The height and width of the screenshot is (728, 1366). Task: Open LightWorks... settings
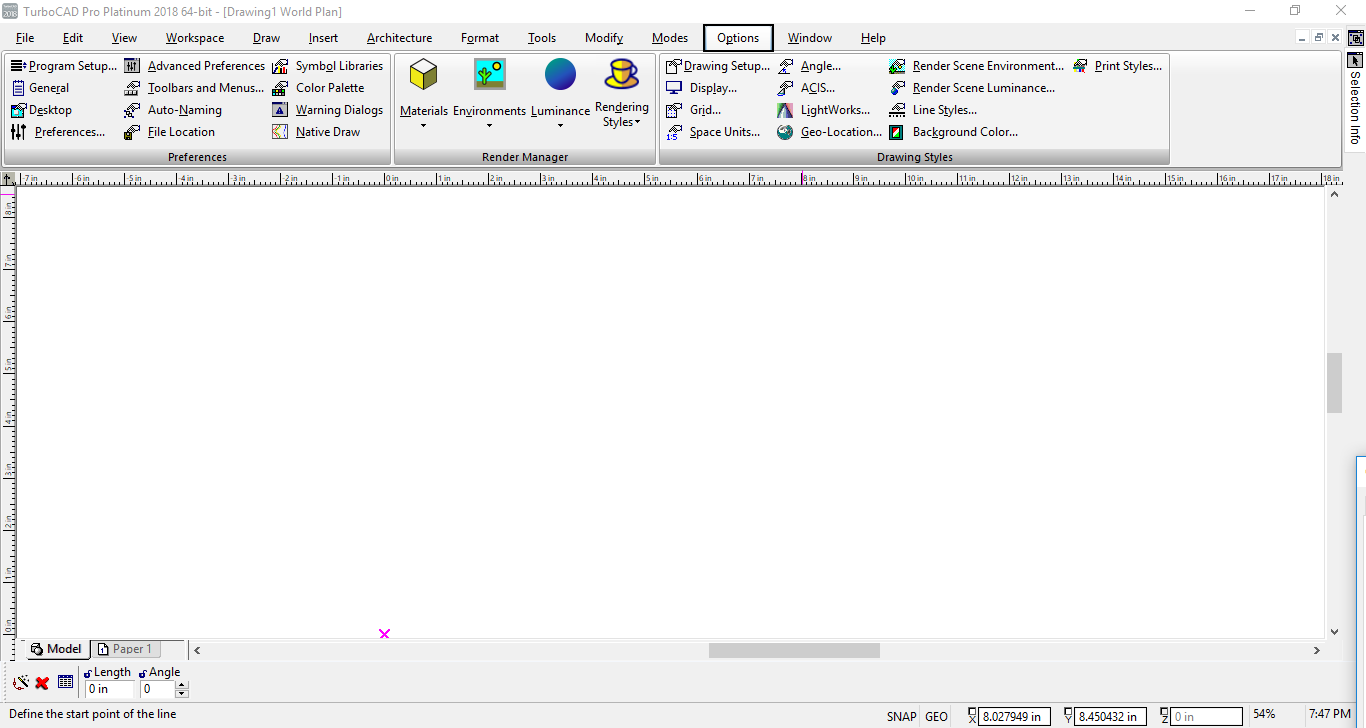[x=824, y=110]
